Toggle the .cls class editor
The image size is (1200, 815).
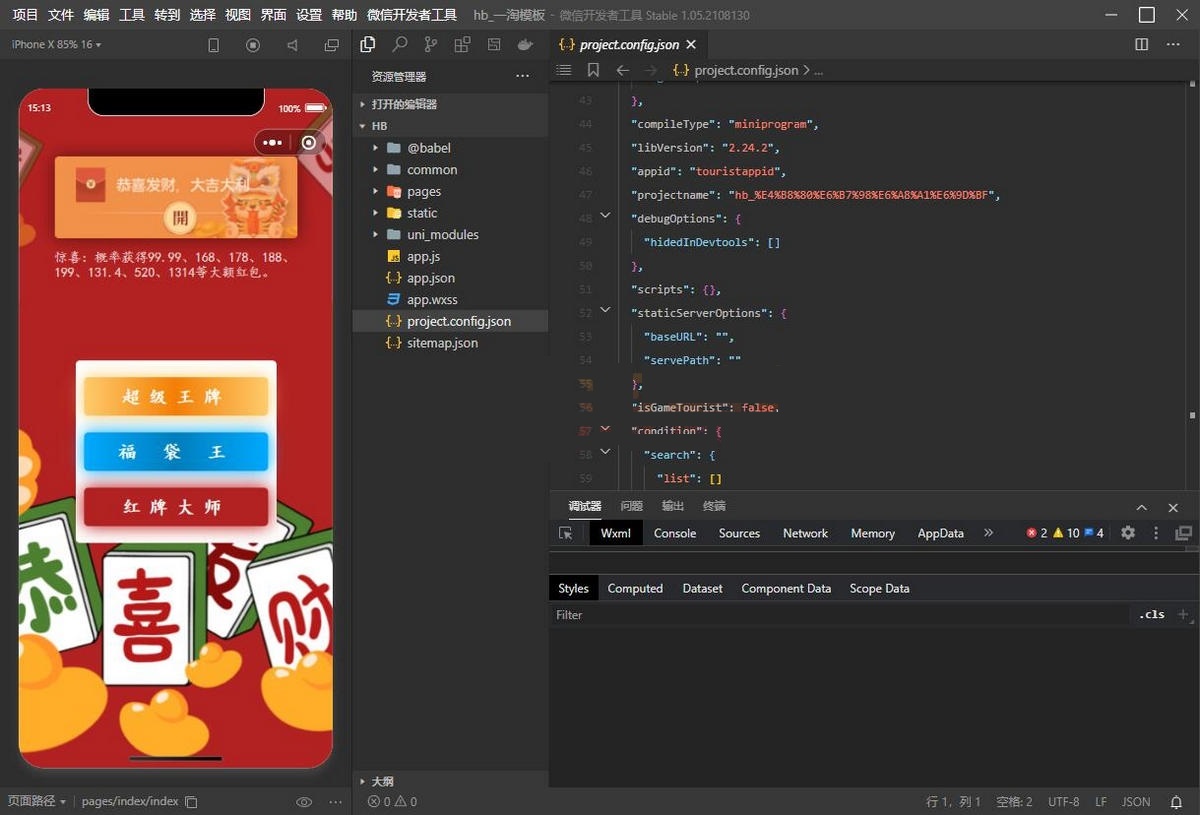pos(1152,615)
